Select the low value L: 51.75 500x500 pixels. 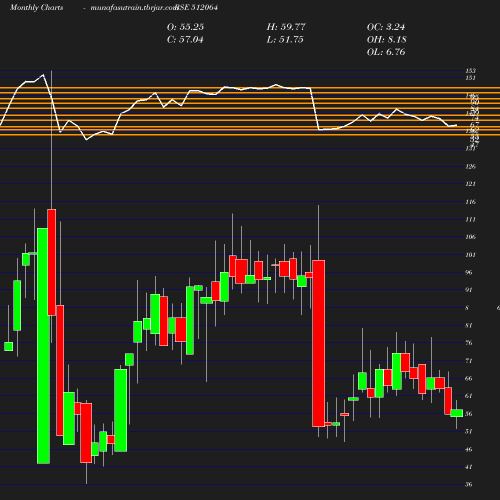point(285,40)
